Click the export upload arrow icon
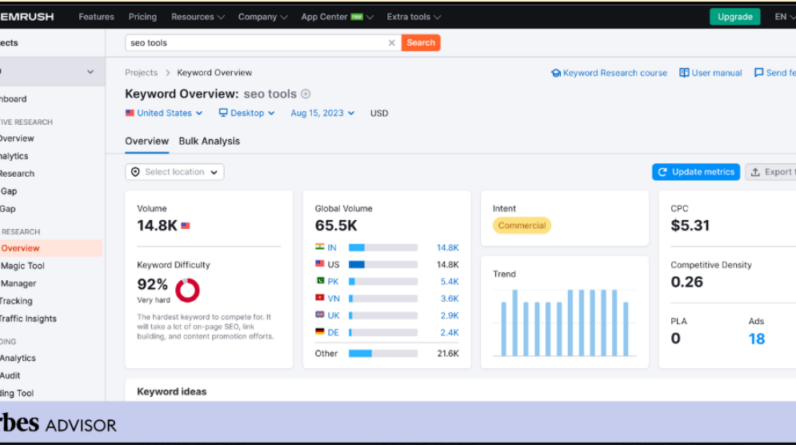The height and width of the screenshot is (445, 796). coord(755,172)
